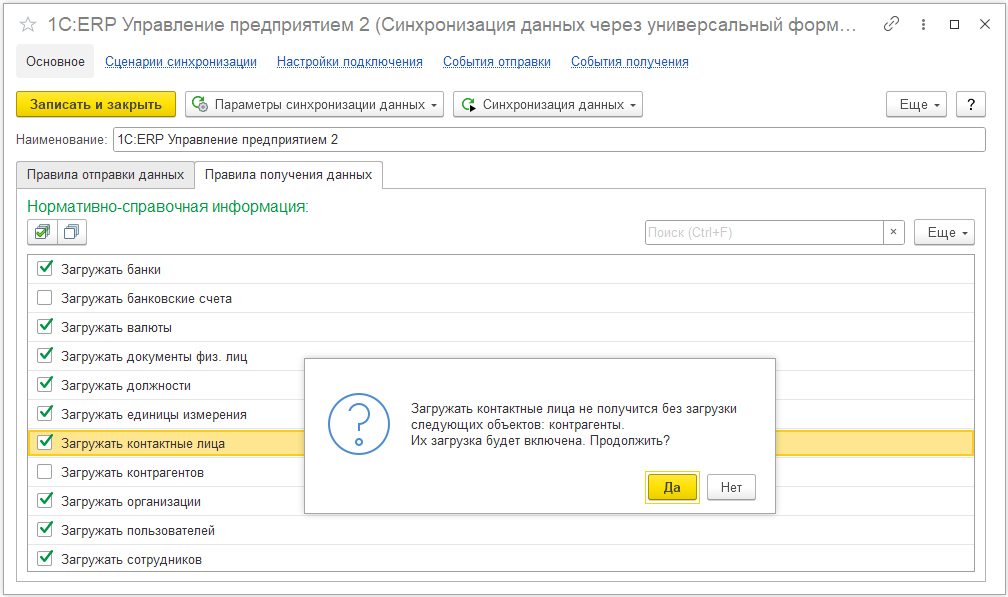Switch to 'Правила отправки данных' tab
Viewport: 1008px width, 597px height.
click(105, 175)
